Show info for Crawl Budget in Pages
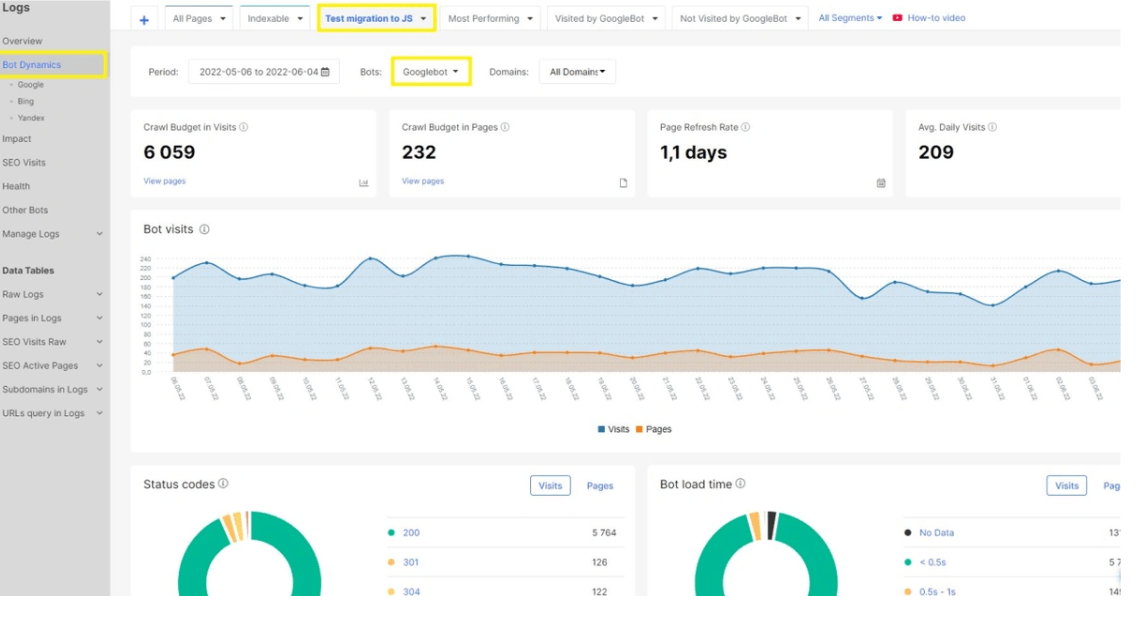Image resolution: width=1138 pixels, height=618 pixels. (x=505, y=127)
